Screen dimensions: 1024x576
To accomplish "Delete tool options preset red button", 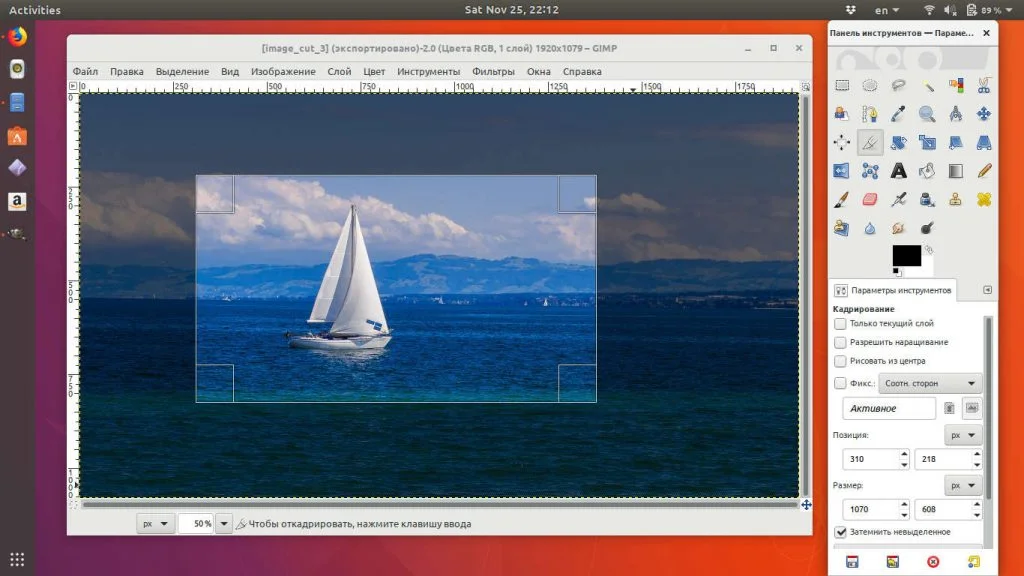I will pyautogui.click(x=933, y=562).
